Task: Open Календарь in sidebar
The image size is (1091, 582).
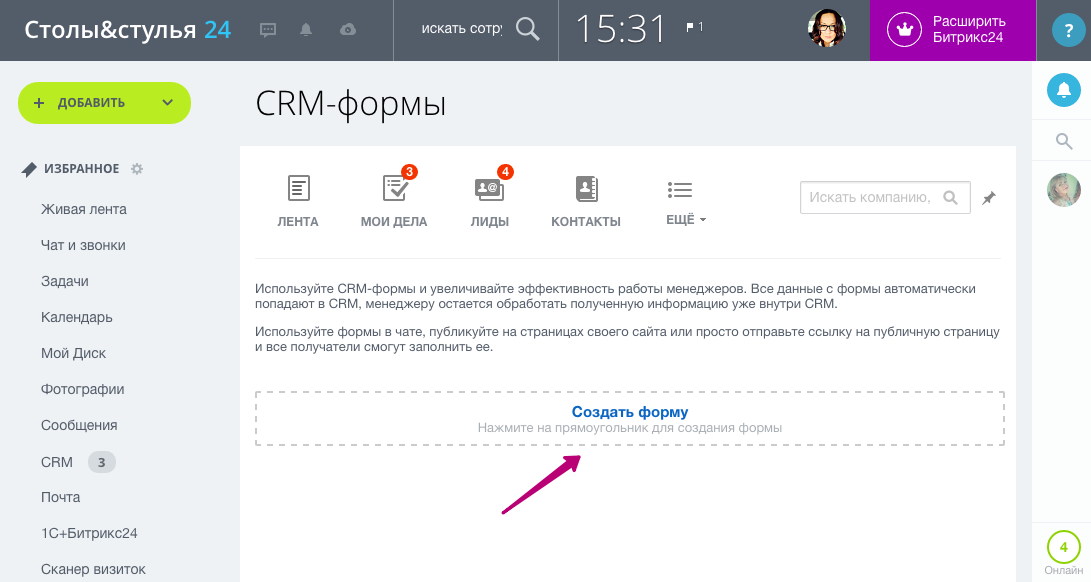Action: (x=77, y=317)
